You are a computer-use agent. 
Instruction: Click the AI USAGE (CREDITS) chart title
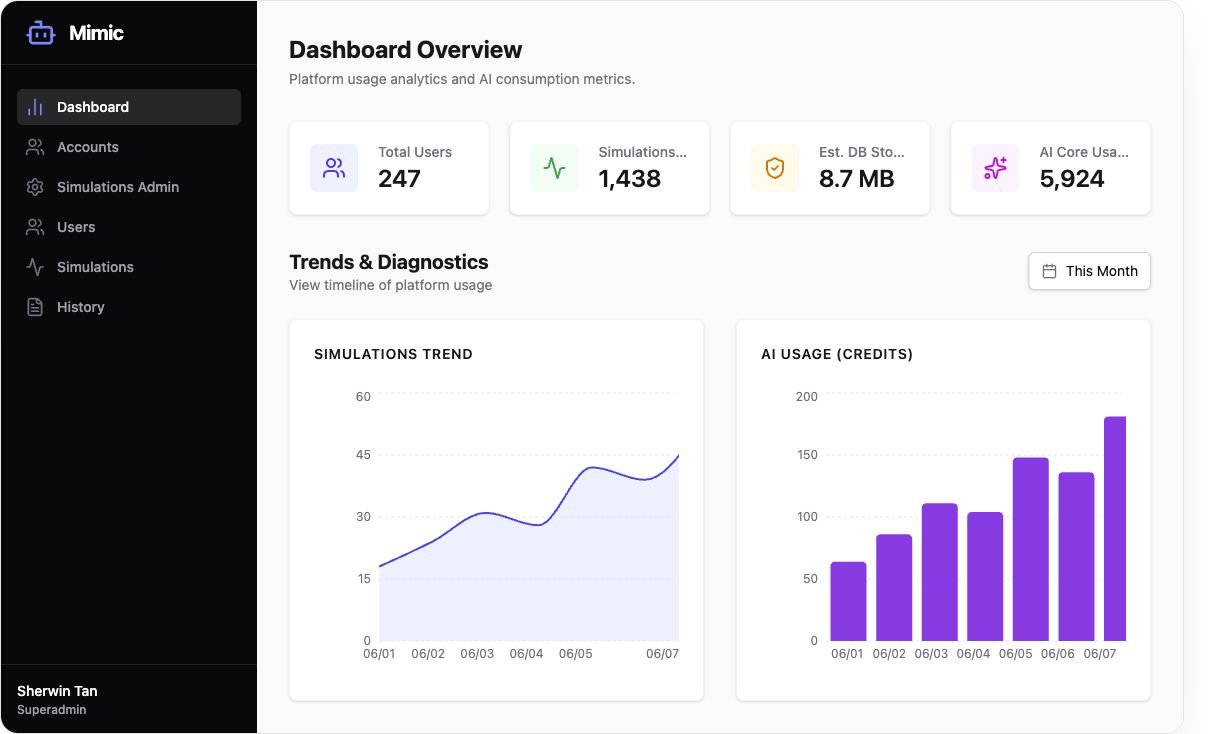[x=837, y=354]
